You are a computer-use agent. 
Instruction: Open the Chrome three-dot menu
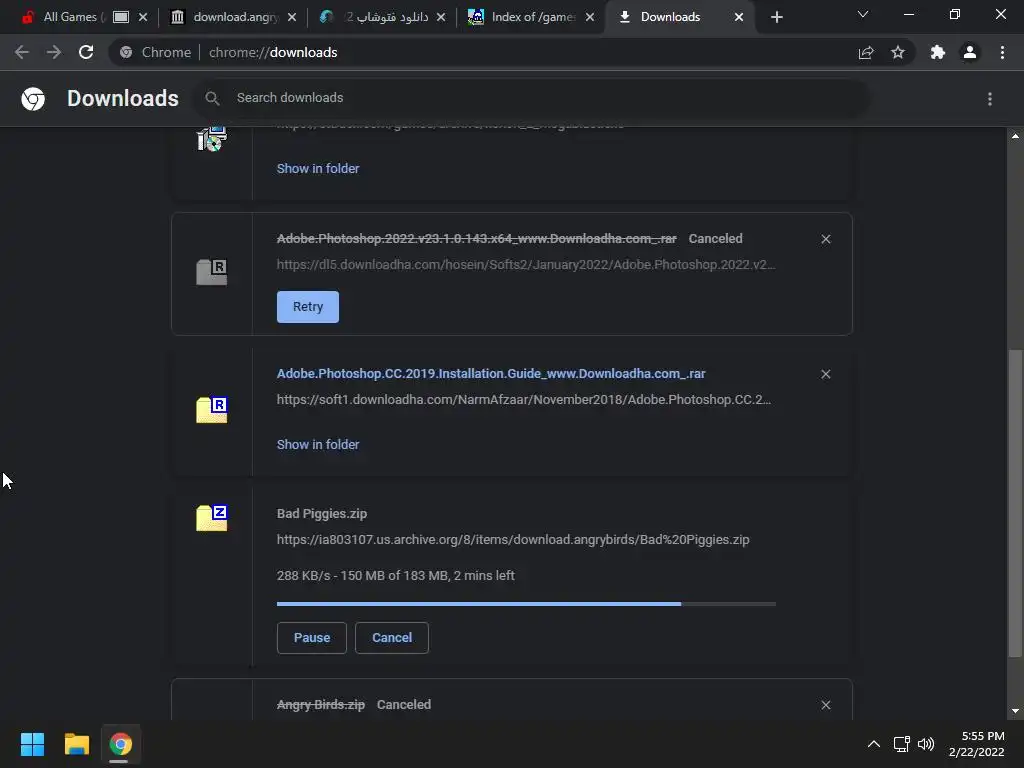coord(1002,52)
